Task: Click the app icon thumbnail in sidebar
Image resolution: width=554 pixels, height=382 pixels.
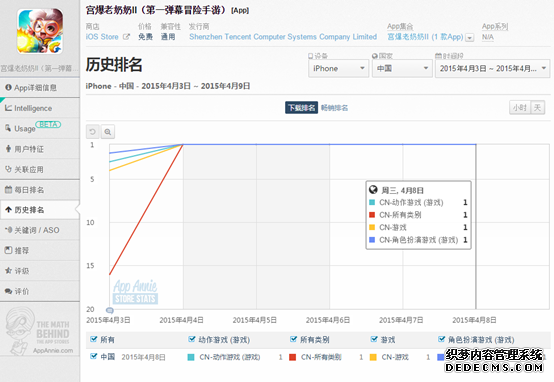Action: (40, 31)
